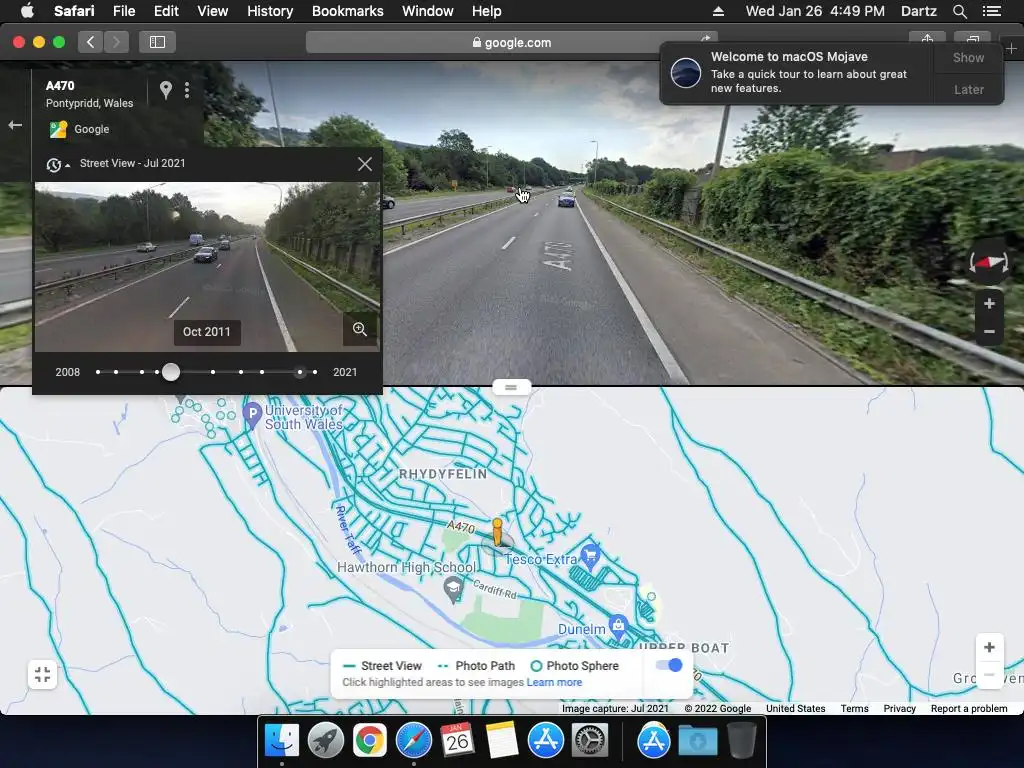1024x768 pixels.
Task: Click Report a problem link
Action: [968, 709]
